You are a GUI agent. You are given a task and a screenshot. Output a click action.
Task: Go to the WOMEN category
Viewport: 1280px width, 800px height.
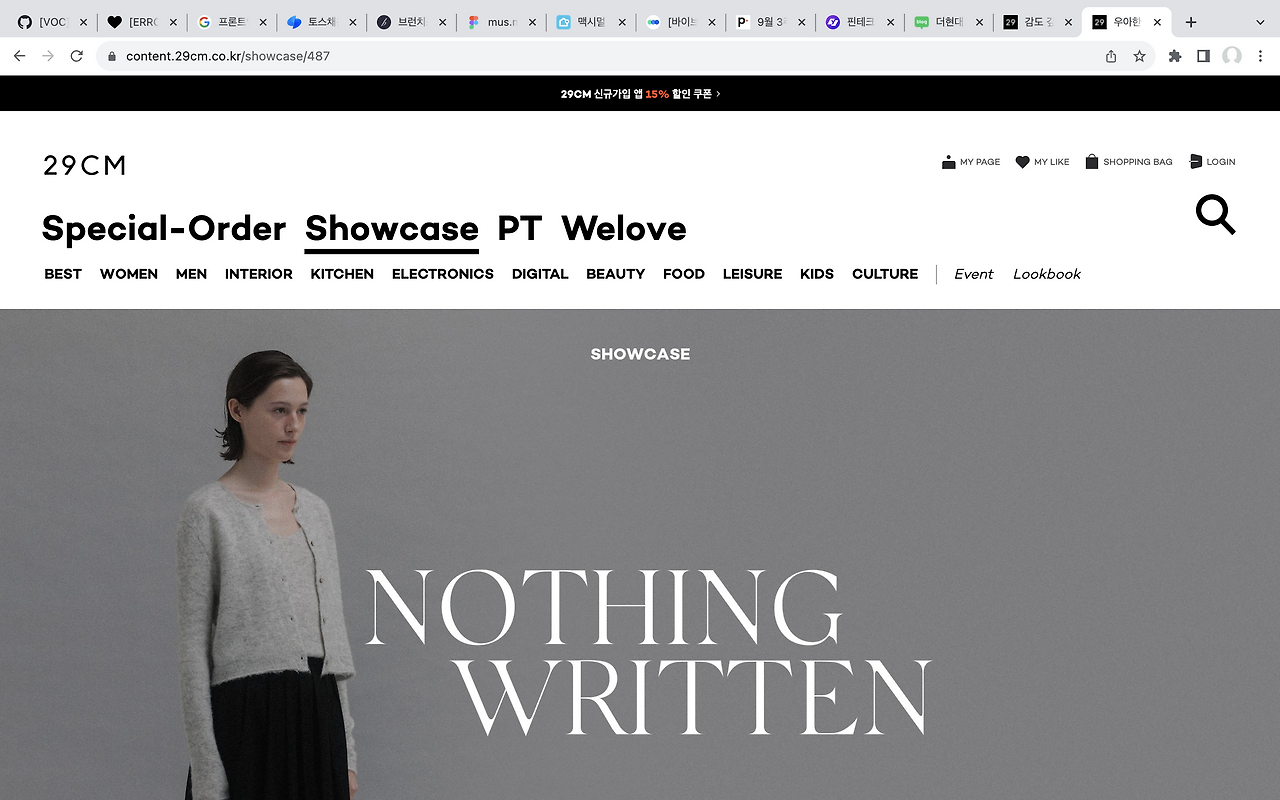coord(129,274)
